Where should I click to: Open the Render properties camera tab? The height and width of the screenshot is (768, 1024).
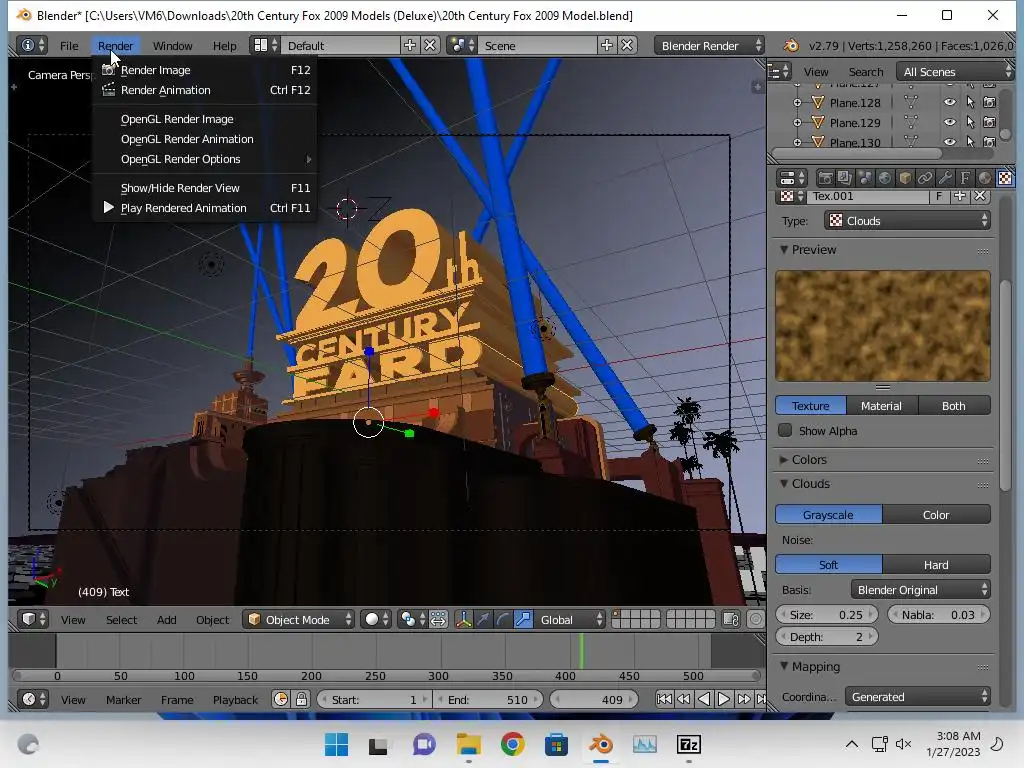tap(825, 178)
